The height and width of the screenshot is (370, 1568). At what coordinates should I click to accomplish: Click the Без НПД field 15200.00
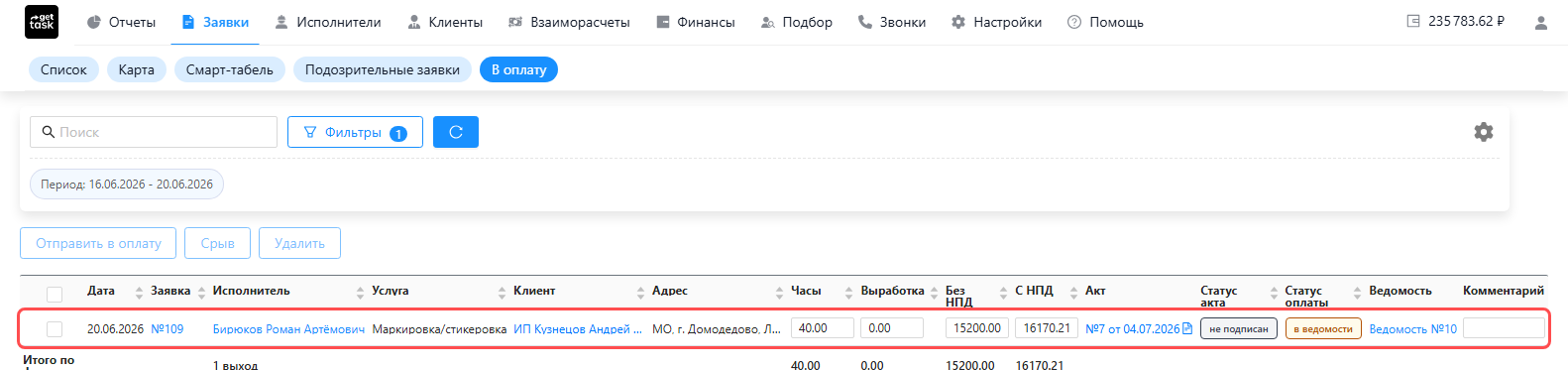pyautogui.click(x=977, y=328)
